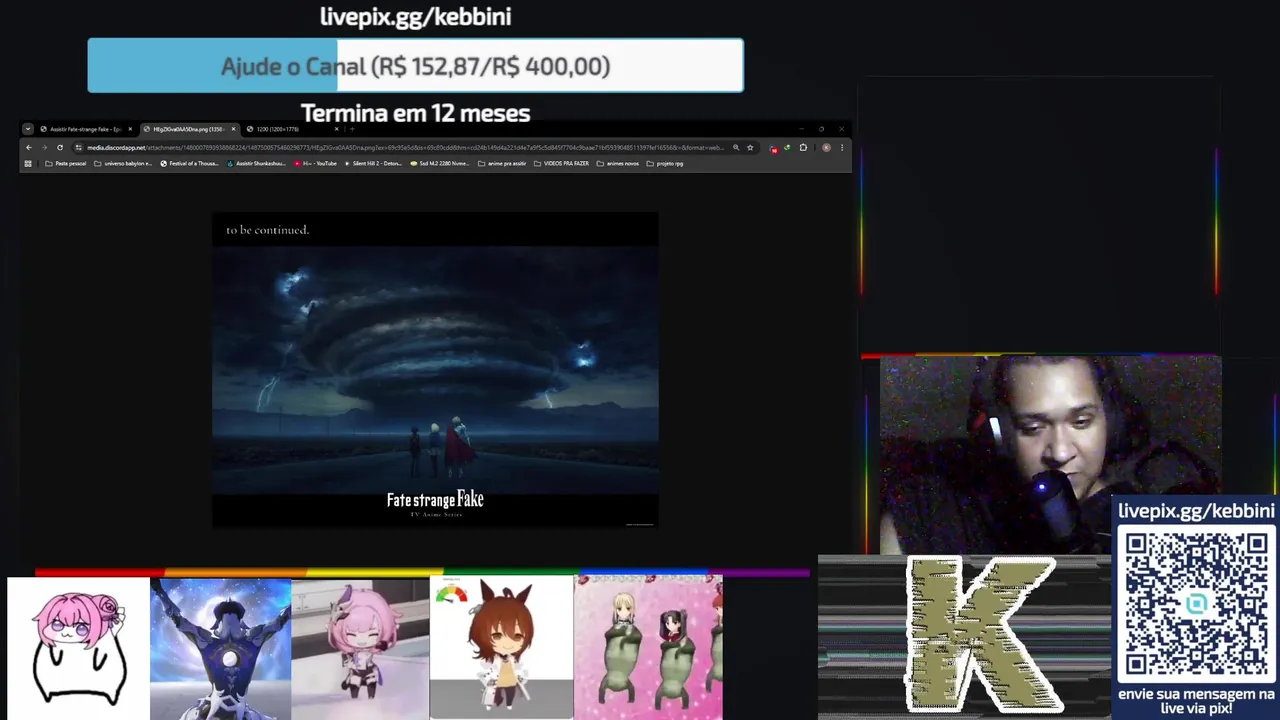Expand the projeto rpg bookmark folder
The height and width of the screenshot is (720, 1280).
[x=665, y=163]
